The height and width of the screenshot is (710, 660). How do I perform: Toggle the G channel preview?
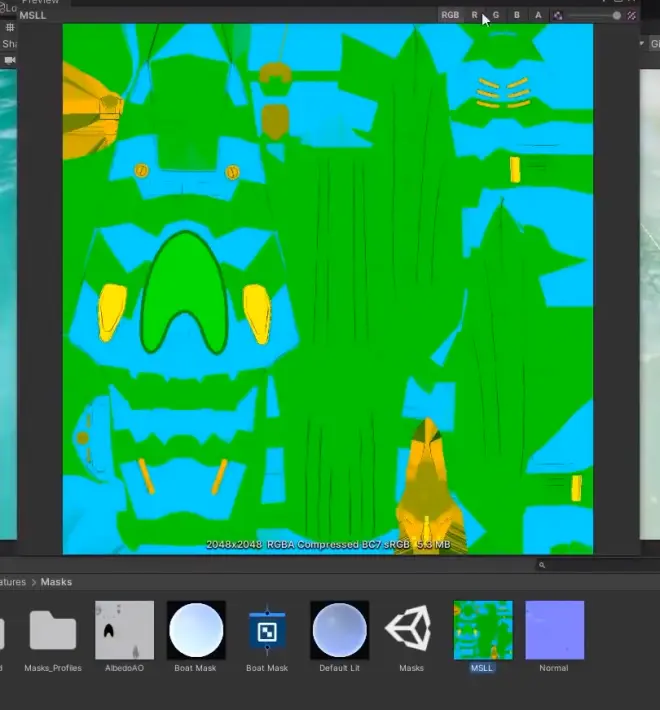496,15
